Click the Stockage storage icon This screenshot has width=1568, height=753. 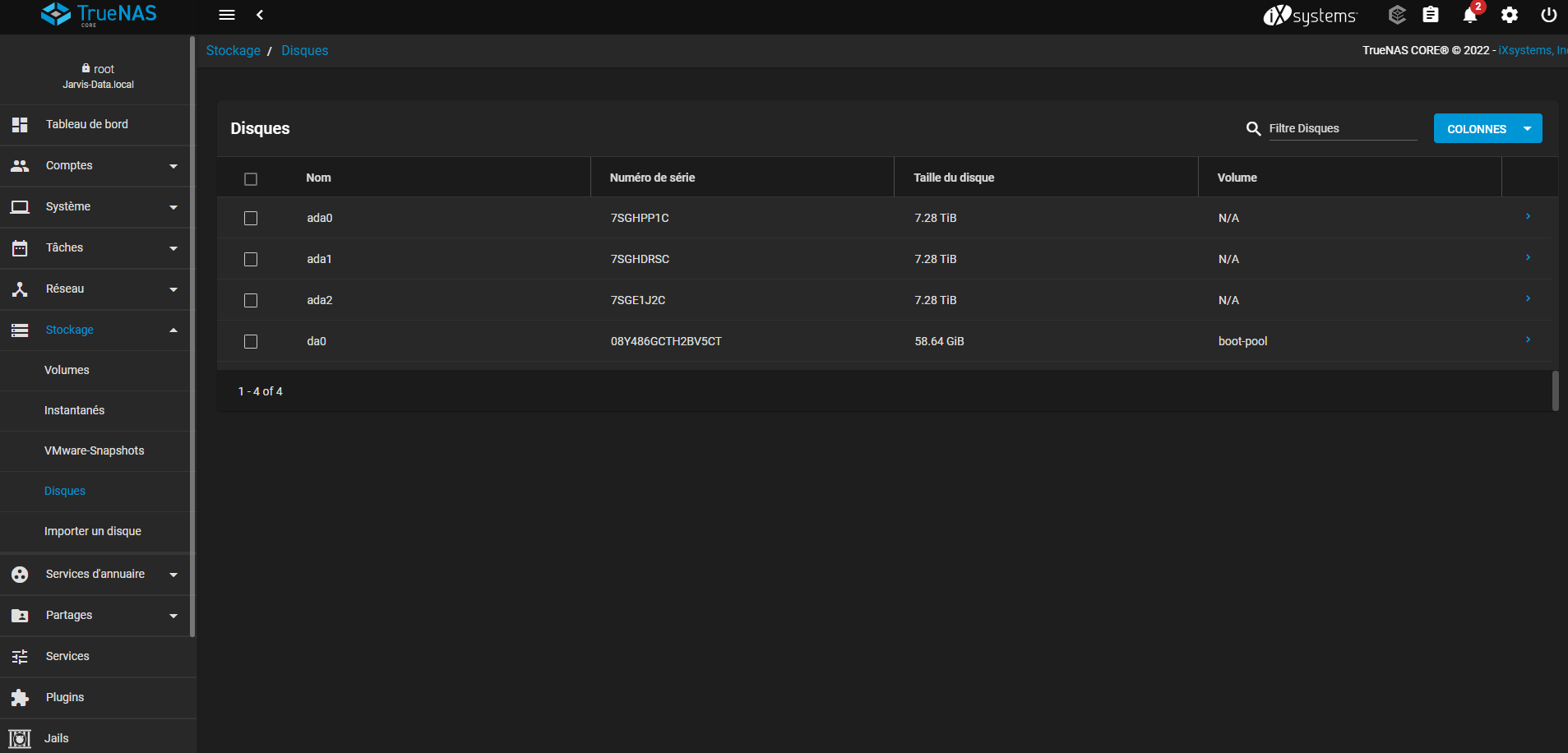(20, 330)
